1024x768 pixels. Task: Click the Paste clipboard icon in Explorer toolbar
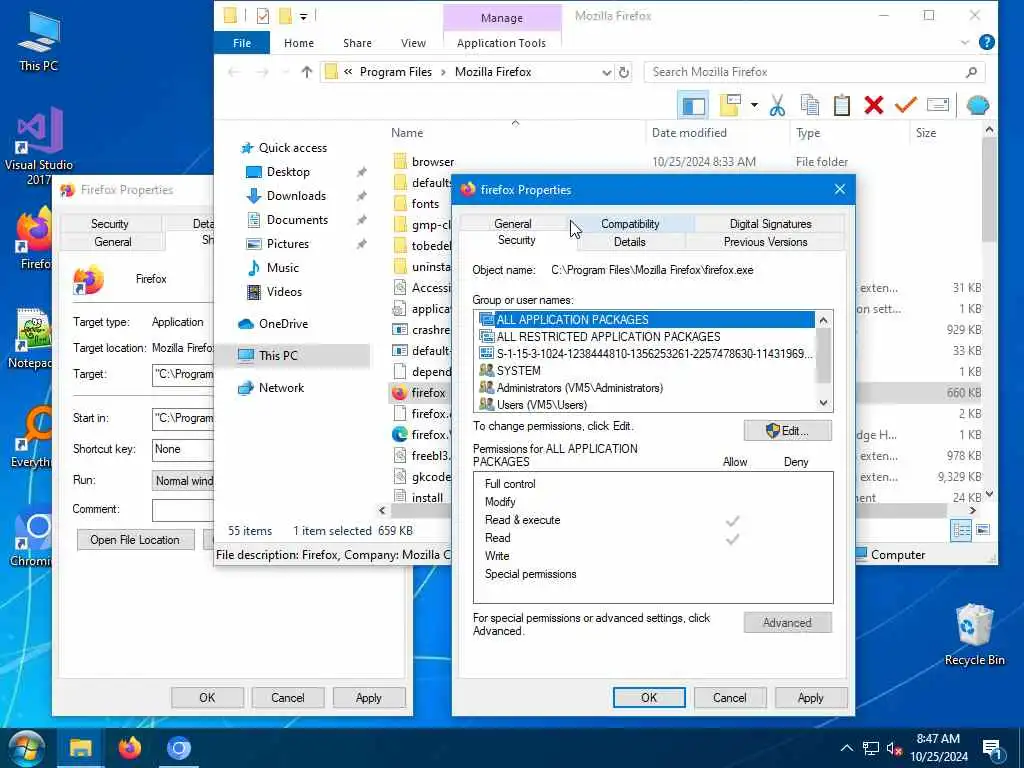click(842, 105)
